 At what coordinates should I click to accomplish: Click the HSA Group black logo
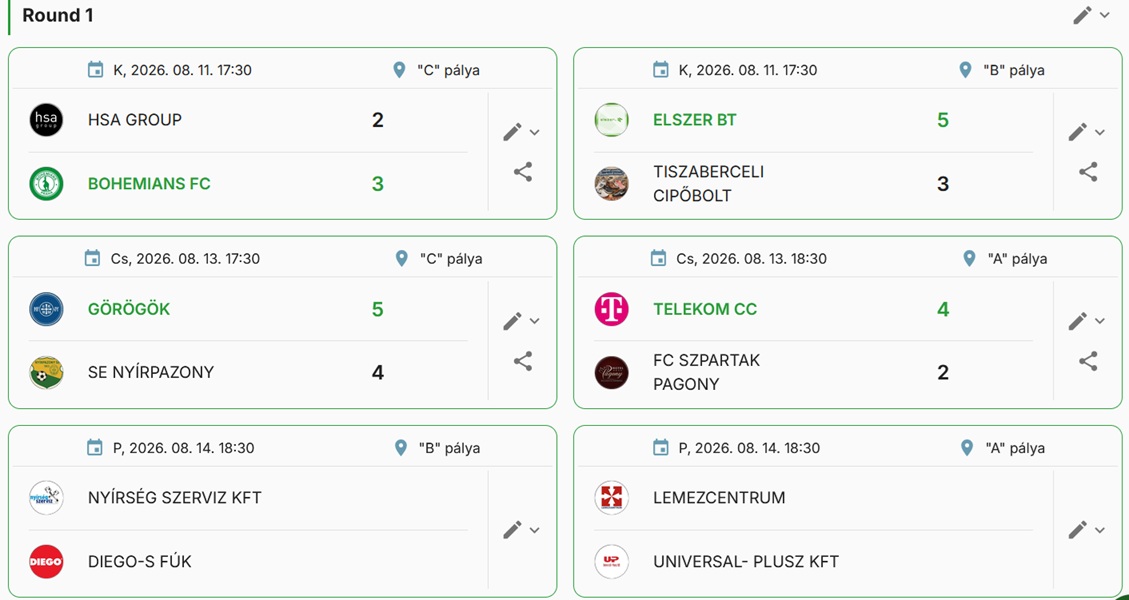(x=46, y=120)
